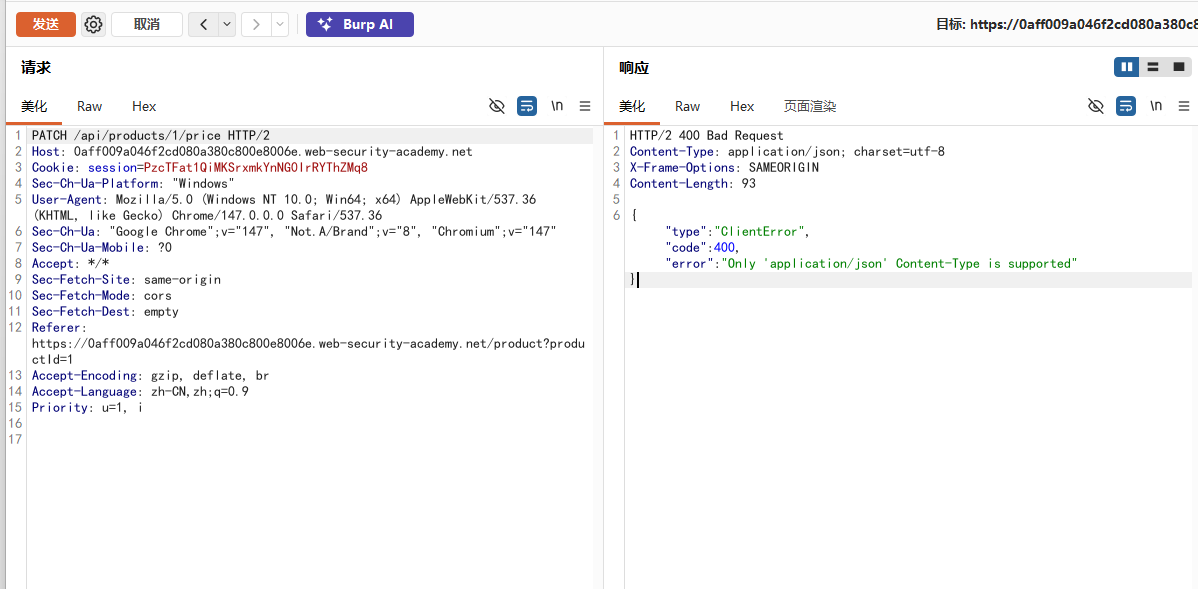Toggle hidden characters eye icon in response panel
The image size is (1198, 589).
(x=1096, y=106)
